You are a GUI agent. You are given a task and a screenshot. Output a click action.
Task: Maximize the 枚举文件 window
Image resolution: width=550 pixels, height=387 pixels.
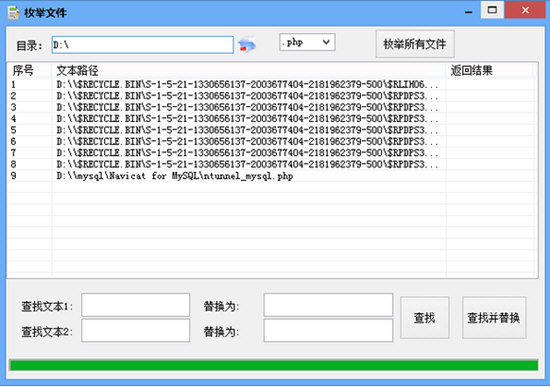coord(492,10)
